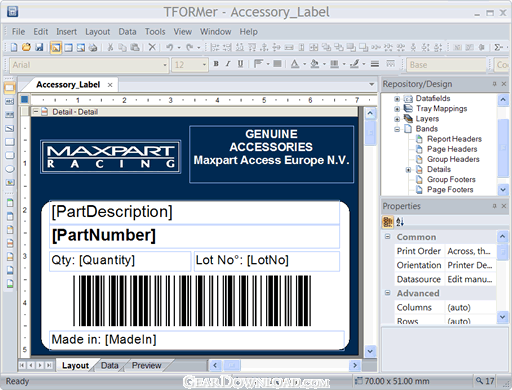Viewport: 512px width, 390px height.
Task: Toggle Bold formatting
Action: point(216,64)
